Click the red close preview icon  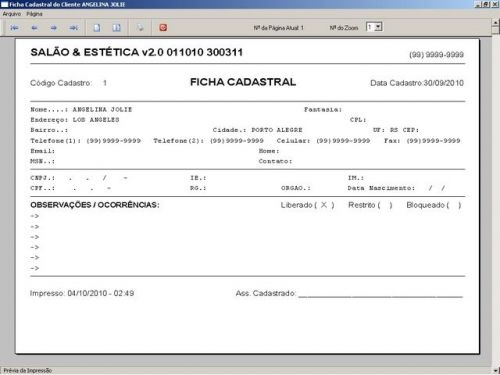[x=163, y=28]
